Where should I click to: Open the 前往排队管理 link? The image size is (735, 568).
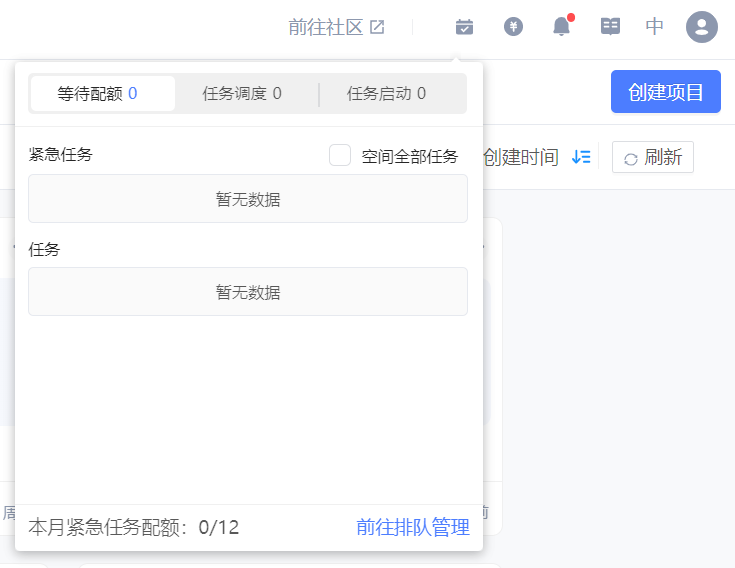tap(413, 527)
